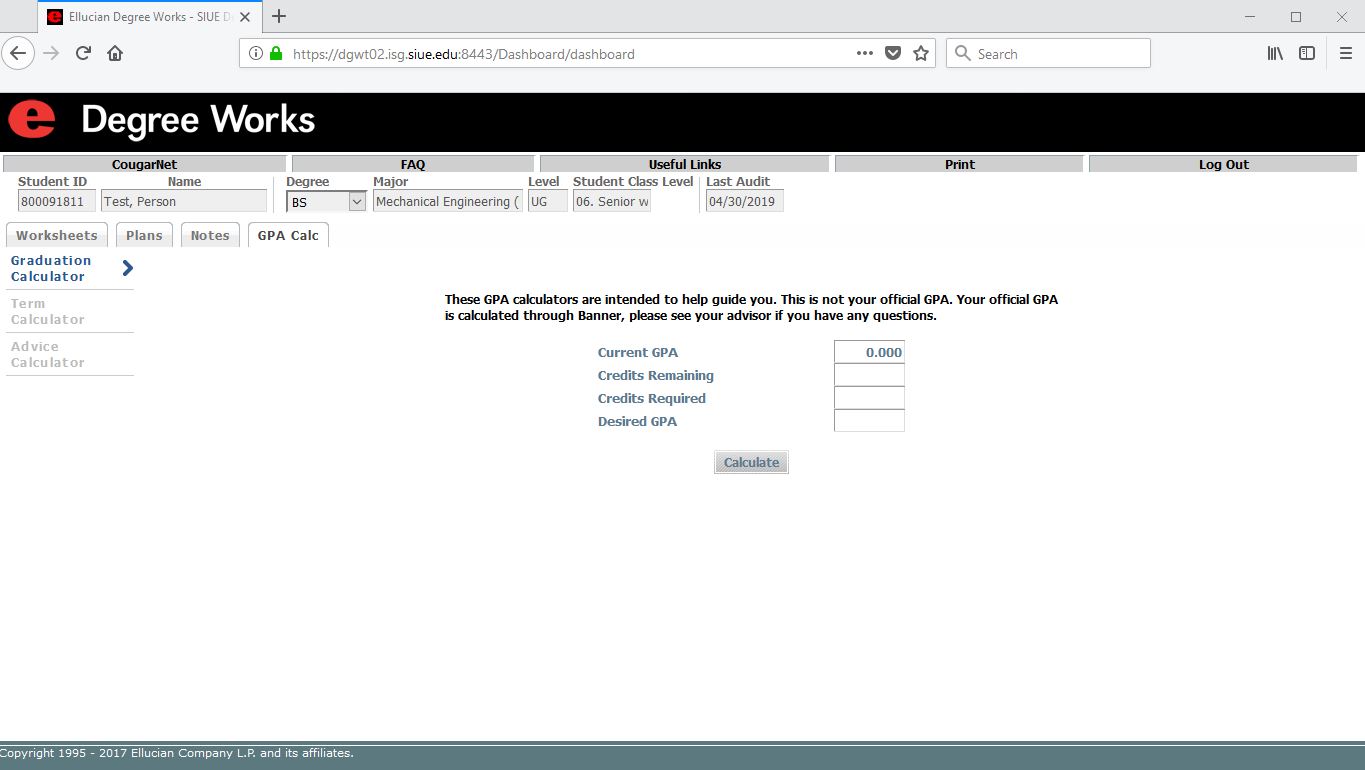The height and width of the screenshot is (770, 1365).
Task: Toggle the browser sidebar icon
Action: [x=1307, y=54]
